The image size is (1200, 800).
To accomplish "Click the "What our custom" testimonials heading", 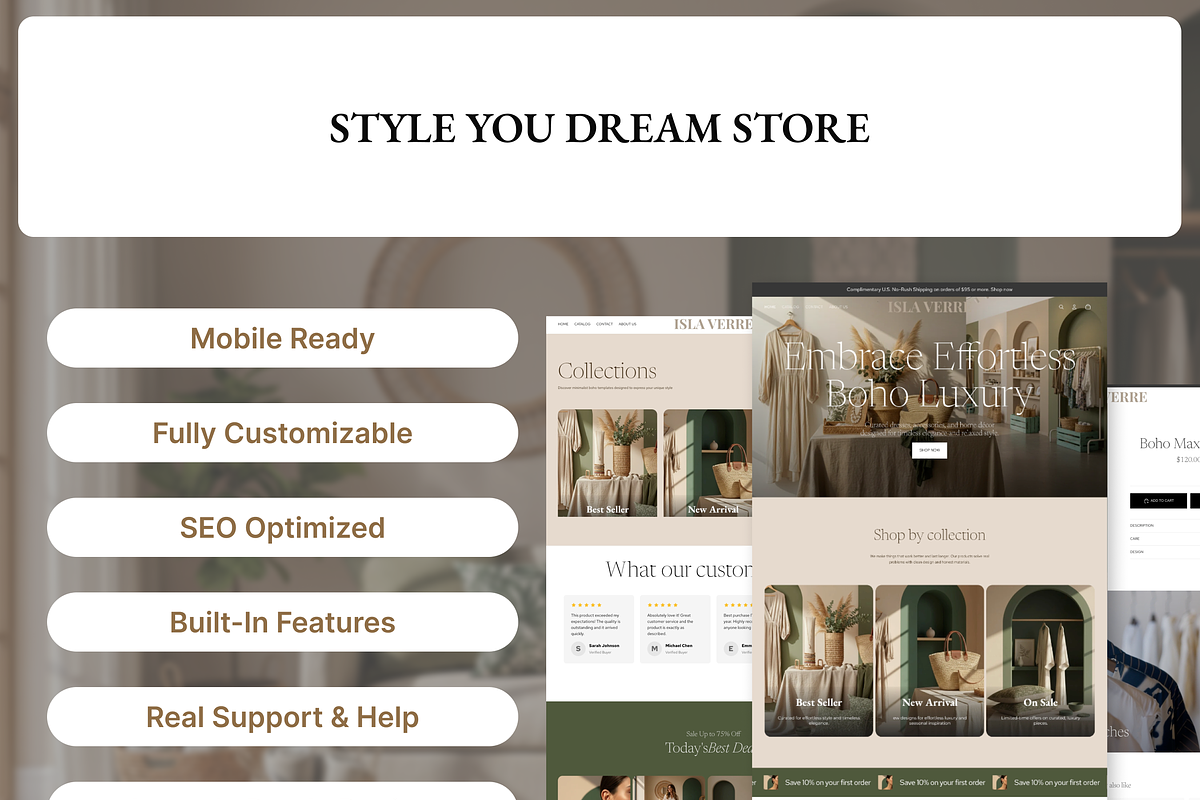I will click(x=679, y=569).
